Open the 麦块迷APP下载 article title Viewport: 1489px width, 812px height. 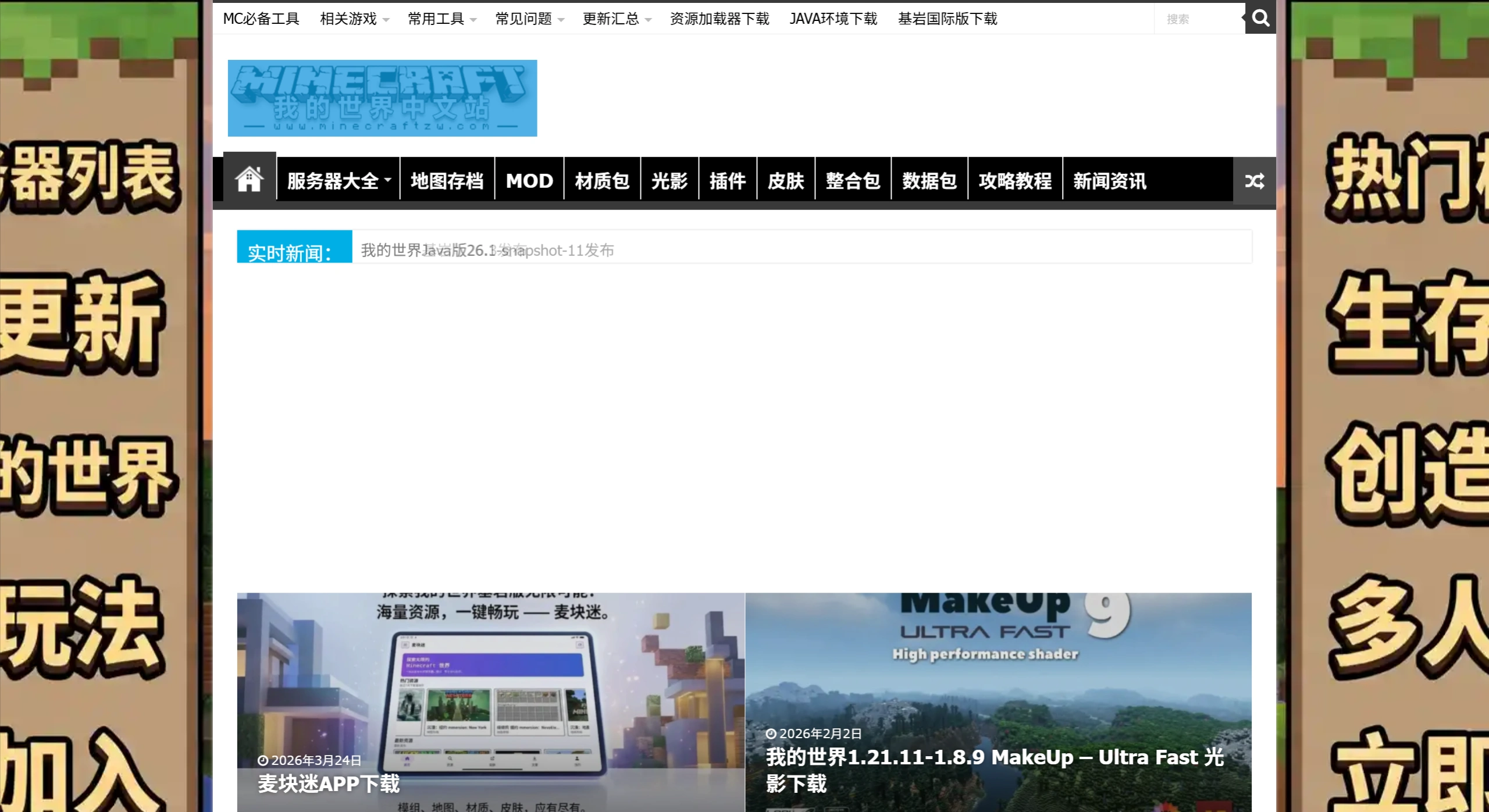point(329,783)
